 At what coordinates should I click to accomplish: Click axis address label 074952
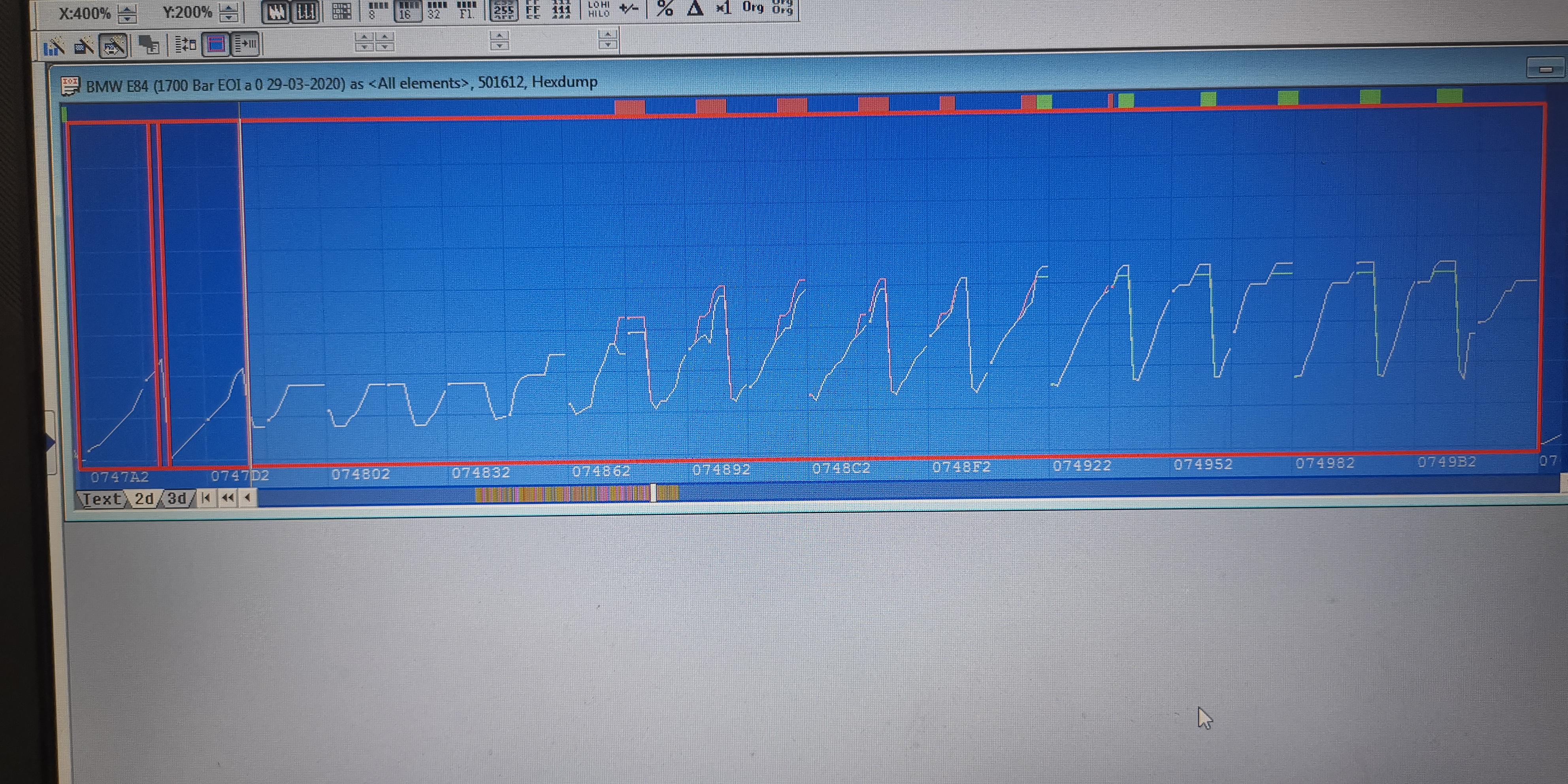coord(1203,464)
